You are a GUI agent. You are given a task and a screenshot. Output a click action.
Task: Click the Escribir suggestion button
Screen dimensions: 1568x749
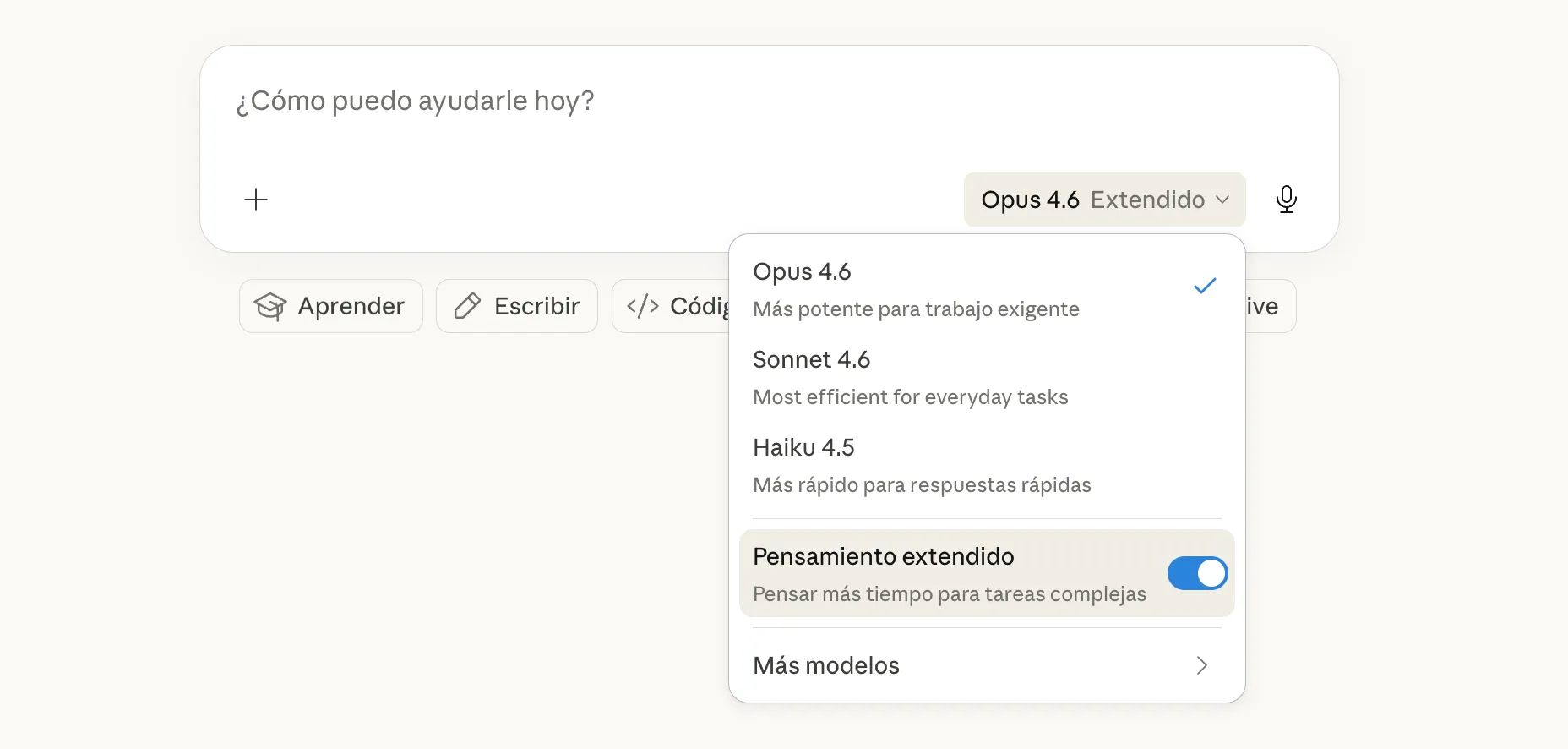coord(517,306)
